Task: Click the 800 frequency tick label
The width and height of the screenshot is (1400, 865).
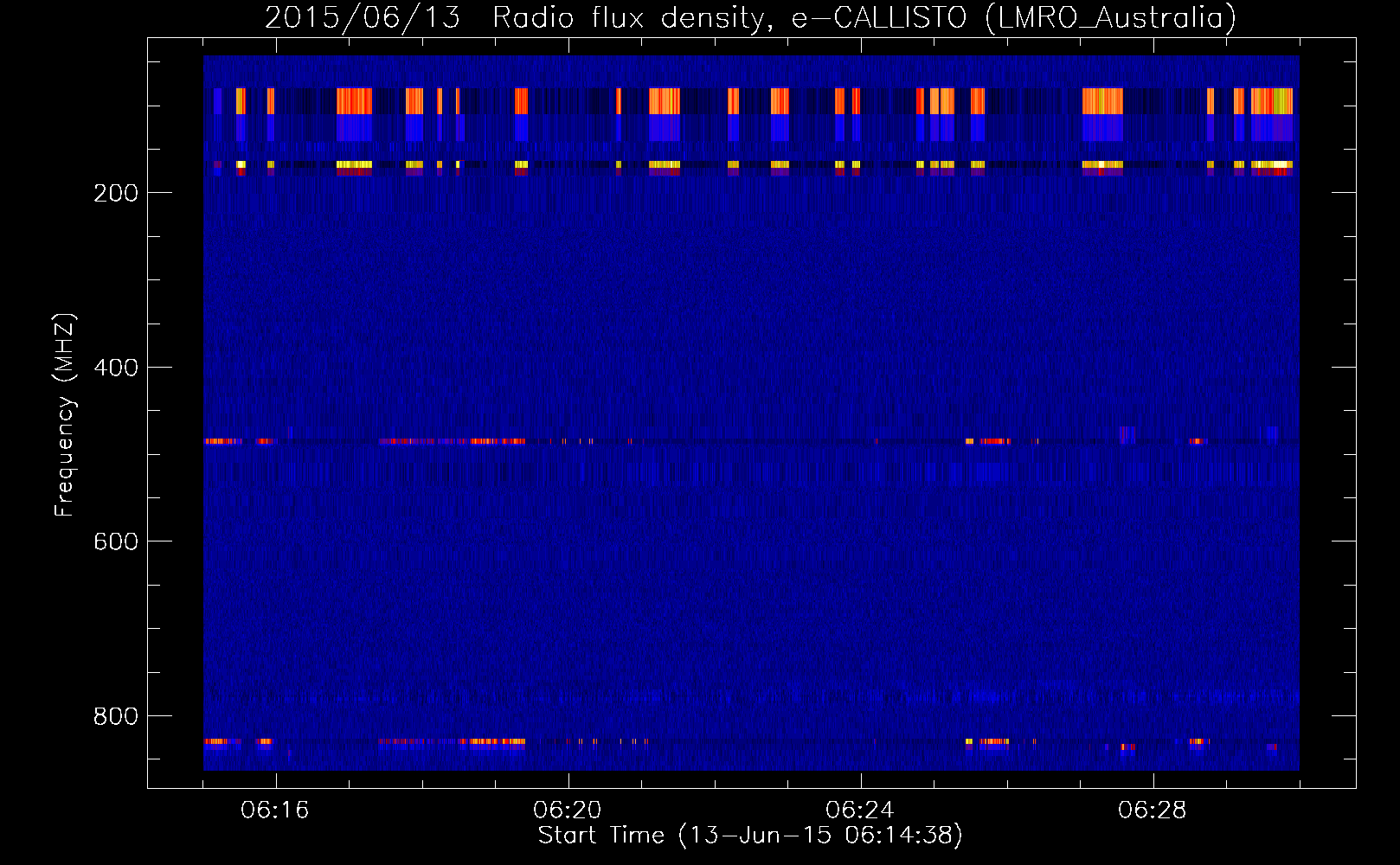Action: point(116,716)
